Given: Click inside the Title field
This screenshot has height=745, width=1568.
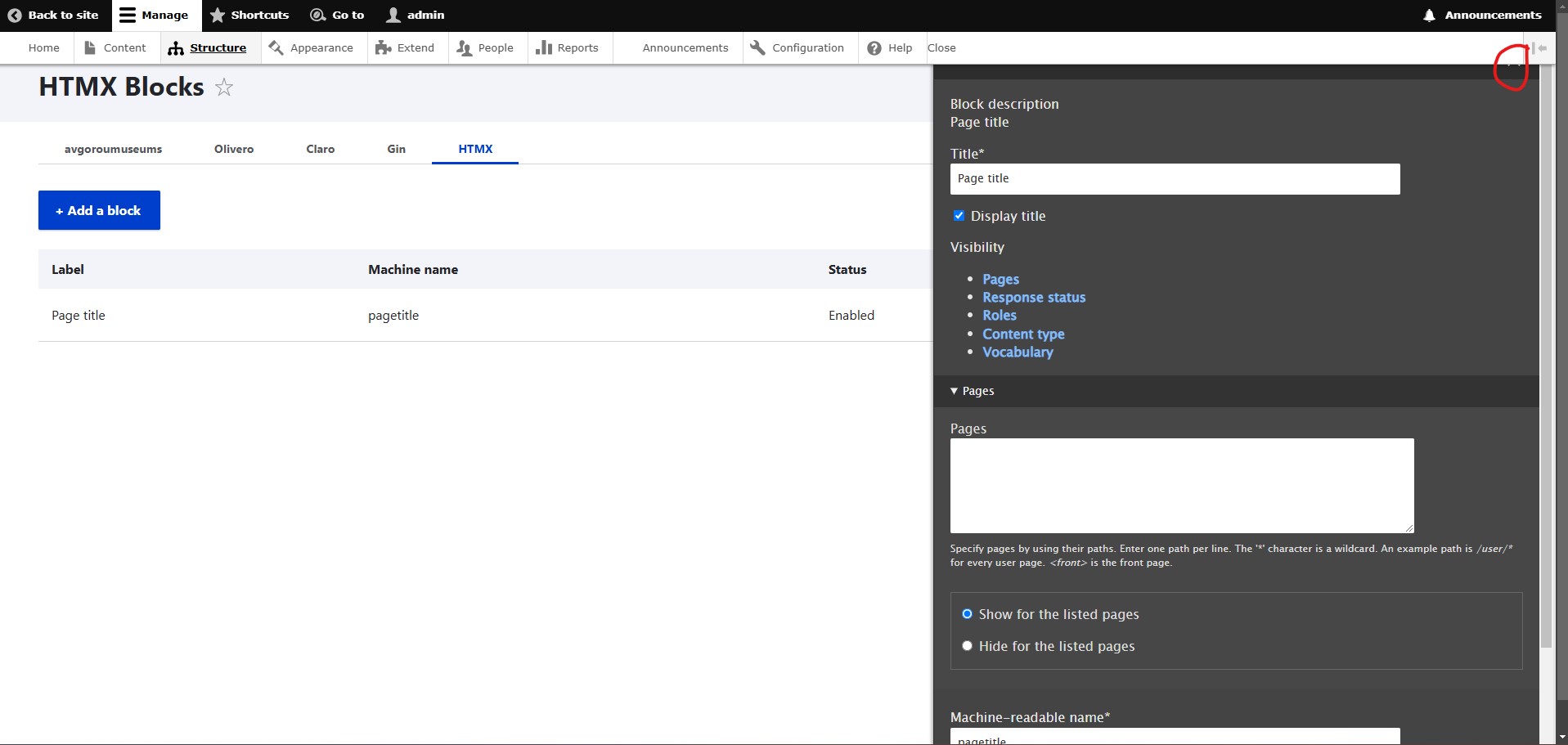Looking at the screenshot, I should point(1174,178).
